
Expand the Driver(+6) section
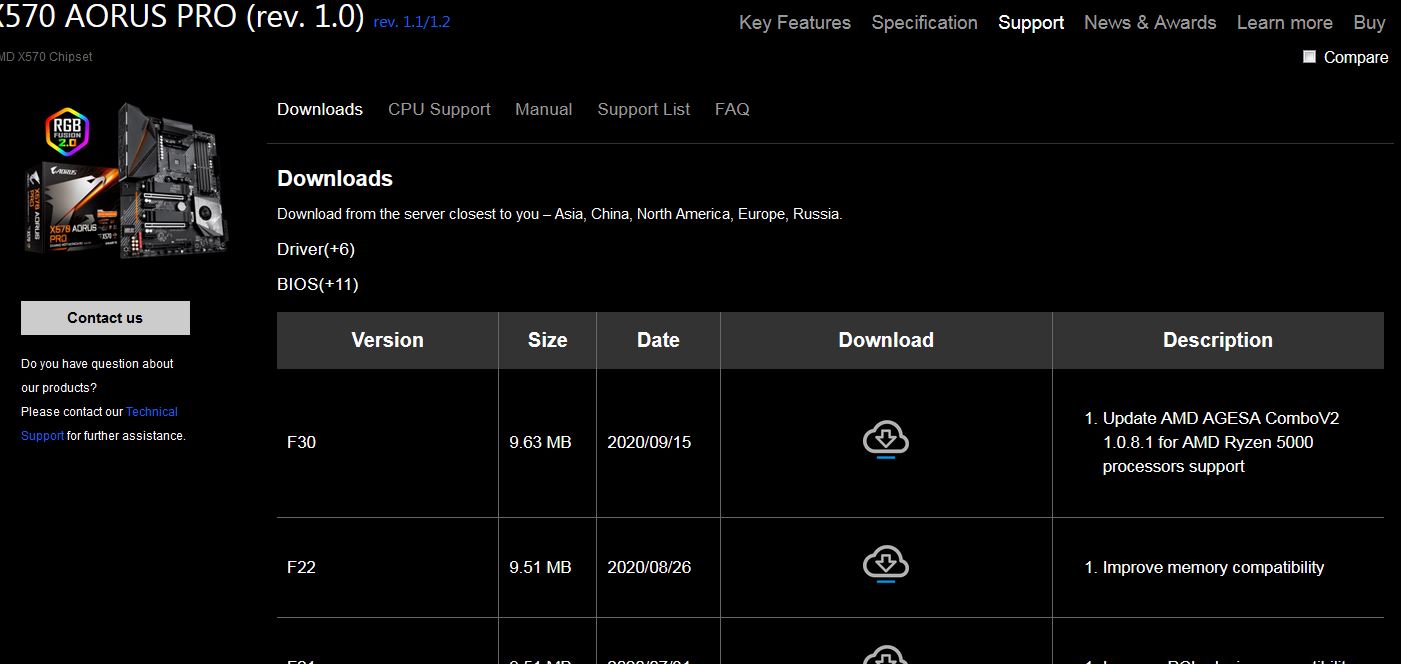(x=316, y=249)
